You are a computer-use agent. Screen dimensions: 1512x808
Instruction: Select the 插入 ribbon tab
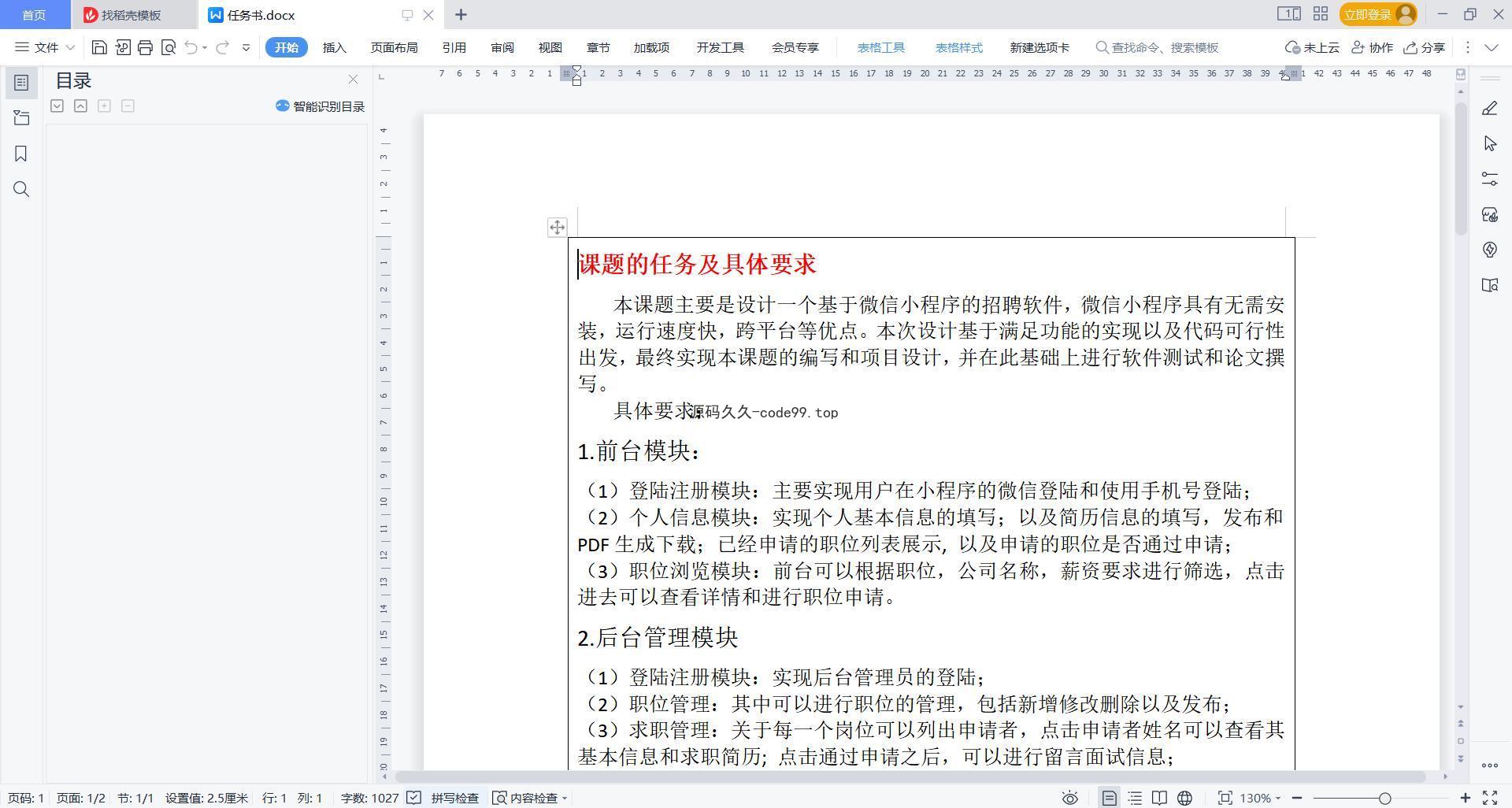[x=334, y=47]
